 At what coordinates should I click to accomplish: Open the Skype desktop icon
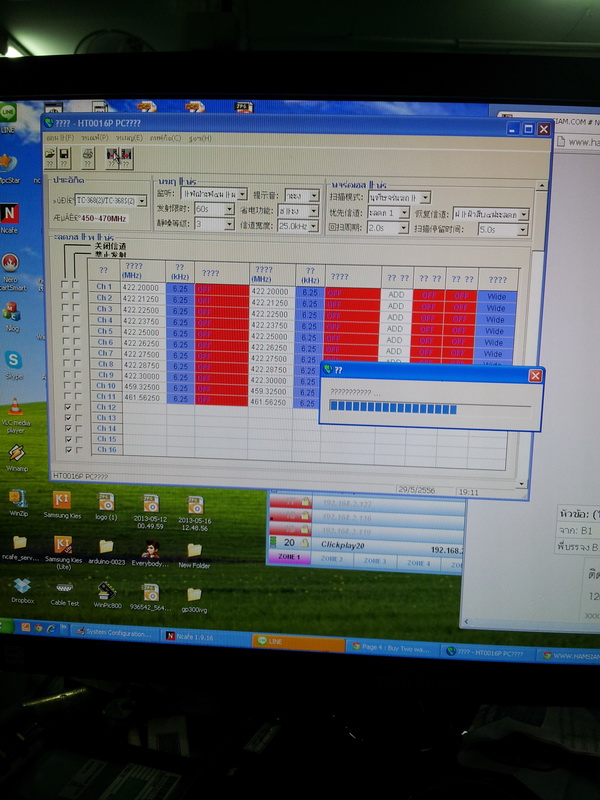(13, 364)
